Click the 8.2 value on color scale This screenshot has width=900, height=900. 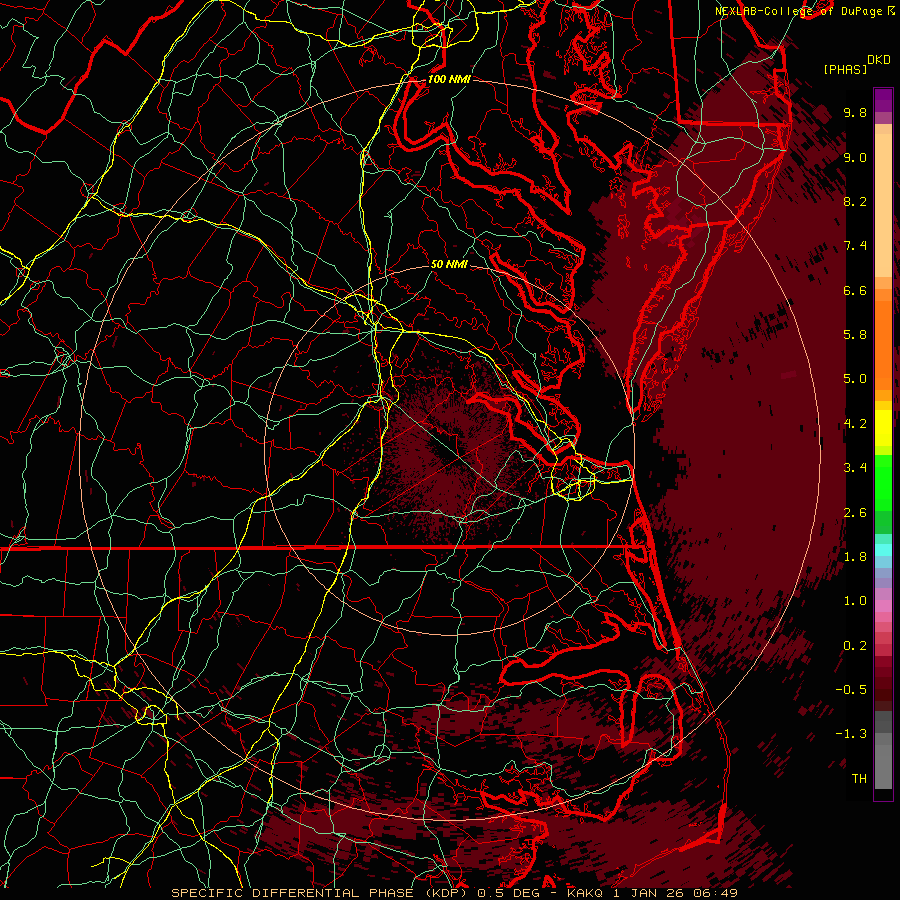point(855,201)
